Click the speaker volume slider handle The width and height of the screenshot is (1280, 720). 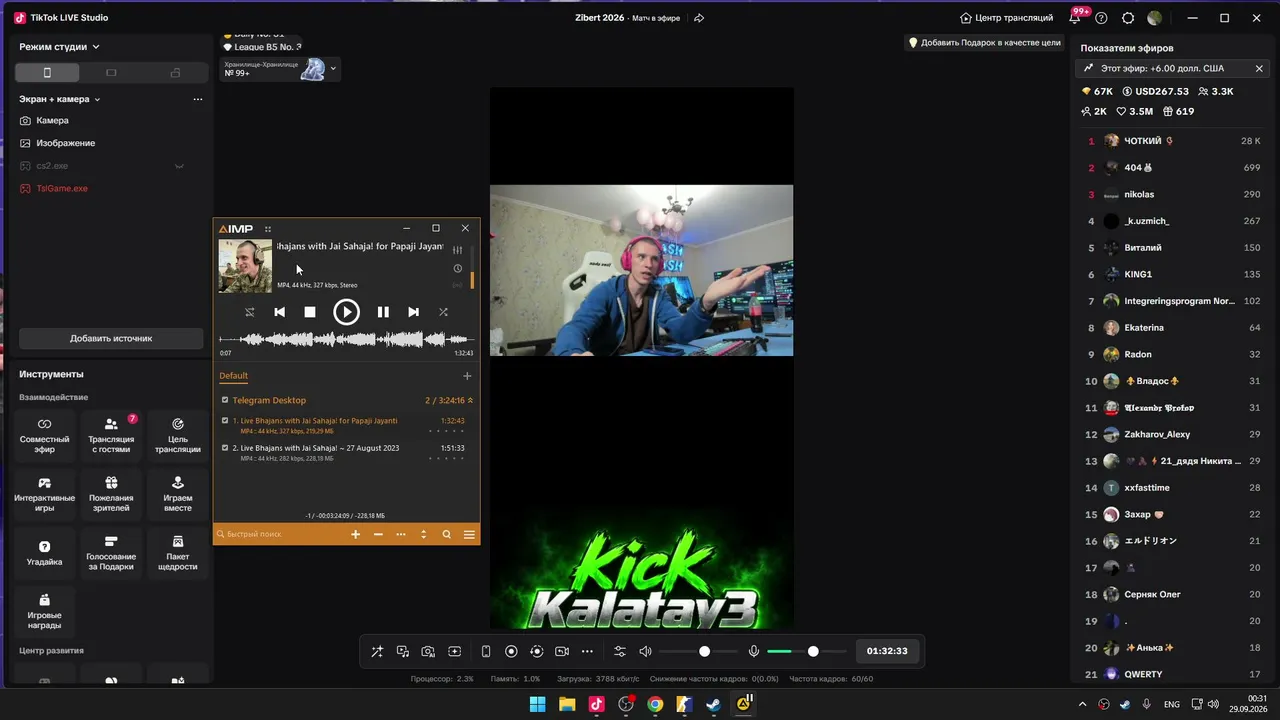[x=704, y=651]
